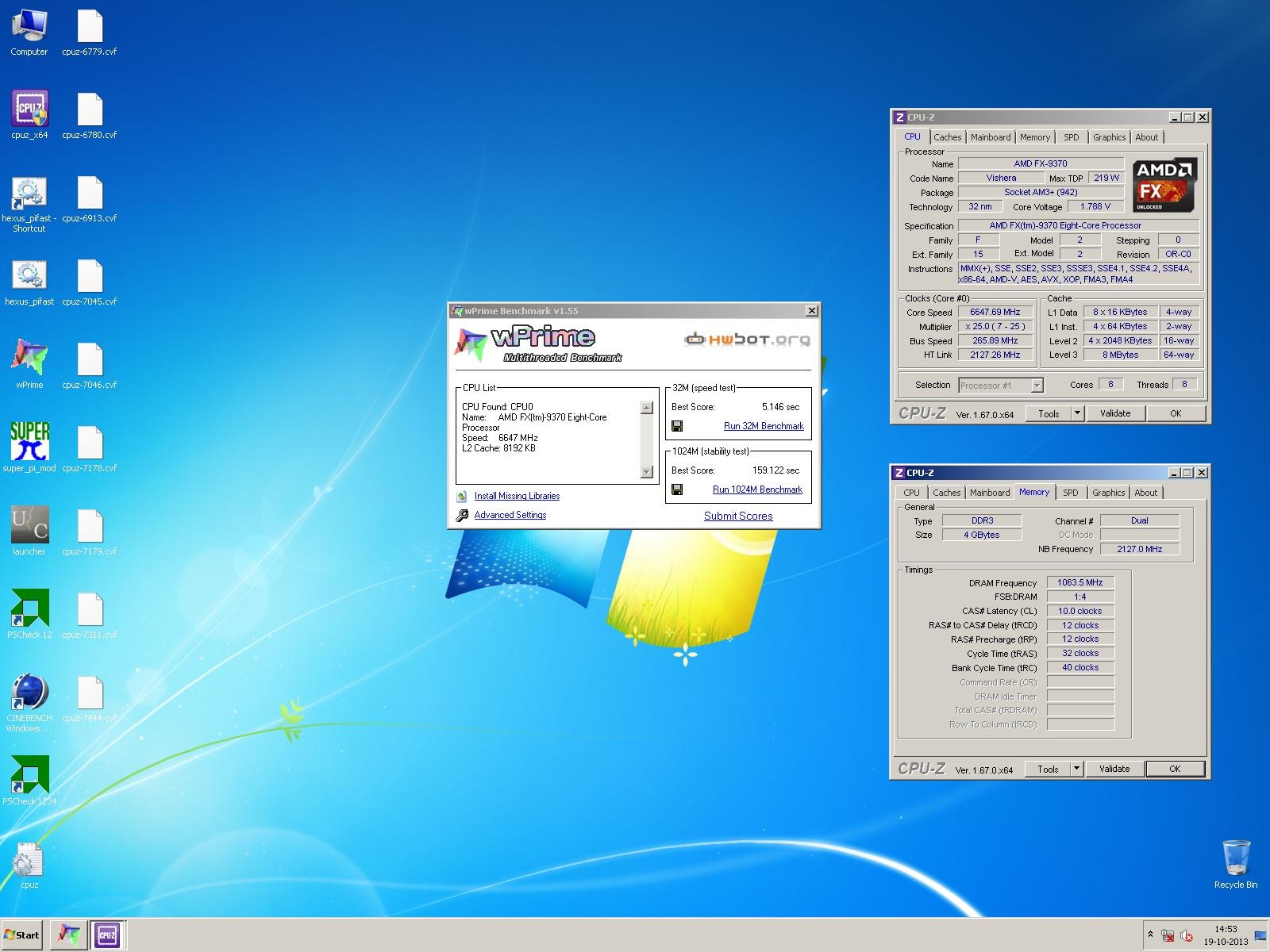This screenshot has width=1270, height=952.
Task: Select the cpuz settings file icon
Action: [29, 866]
